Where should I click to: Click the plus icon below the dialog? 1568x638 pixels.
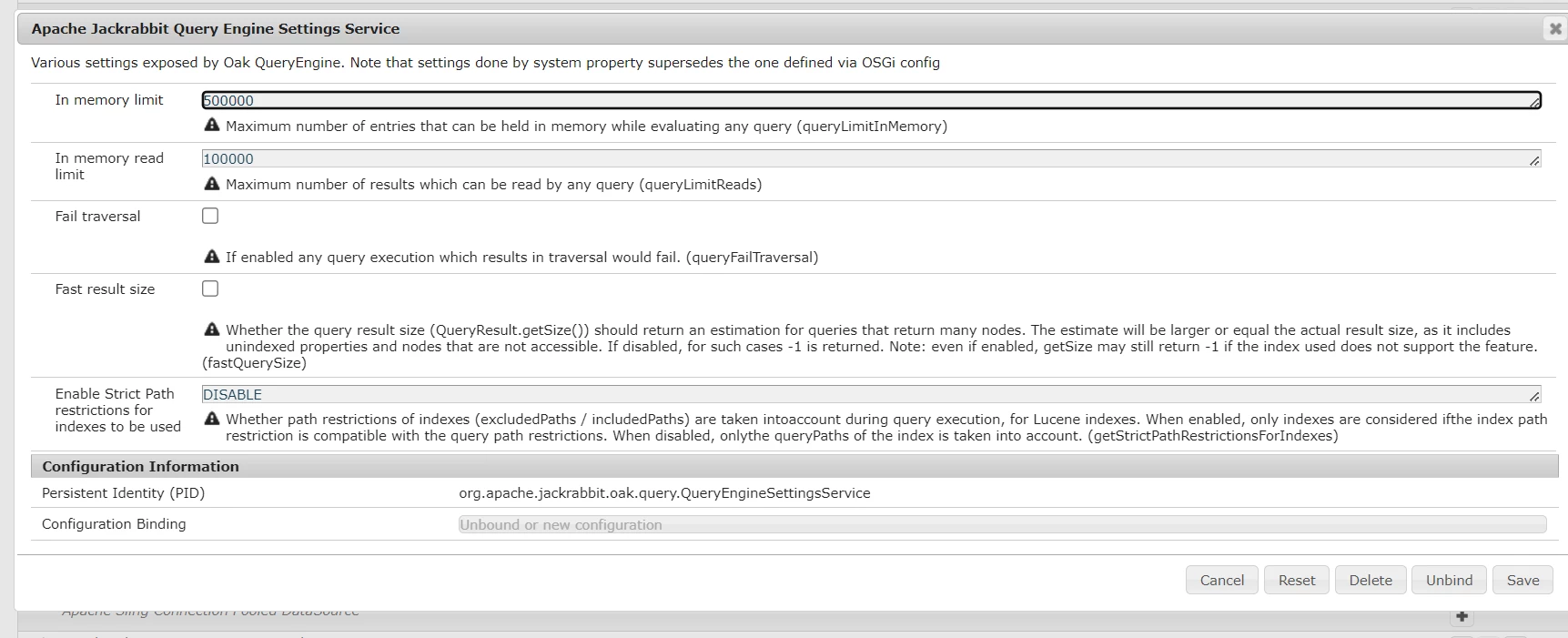coord(1462,617)
